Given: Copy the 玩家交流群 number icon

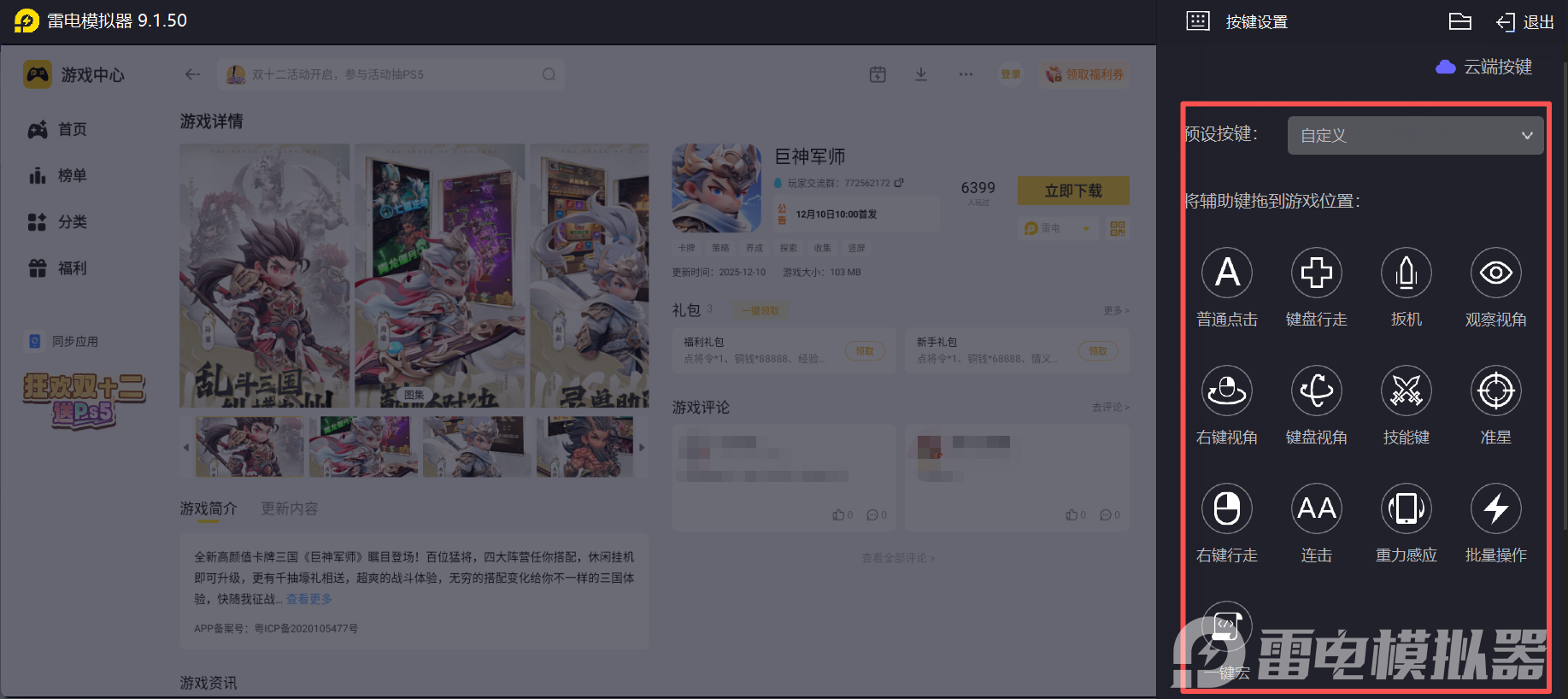Looking at the screenshot, I should pyautogui.click(x=899, y=183).
